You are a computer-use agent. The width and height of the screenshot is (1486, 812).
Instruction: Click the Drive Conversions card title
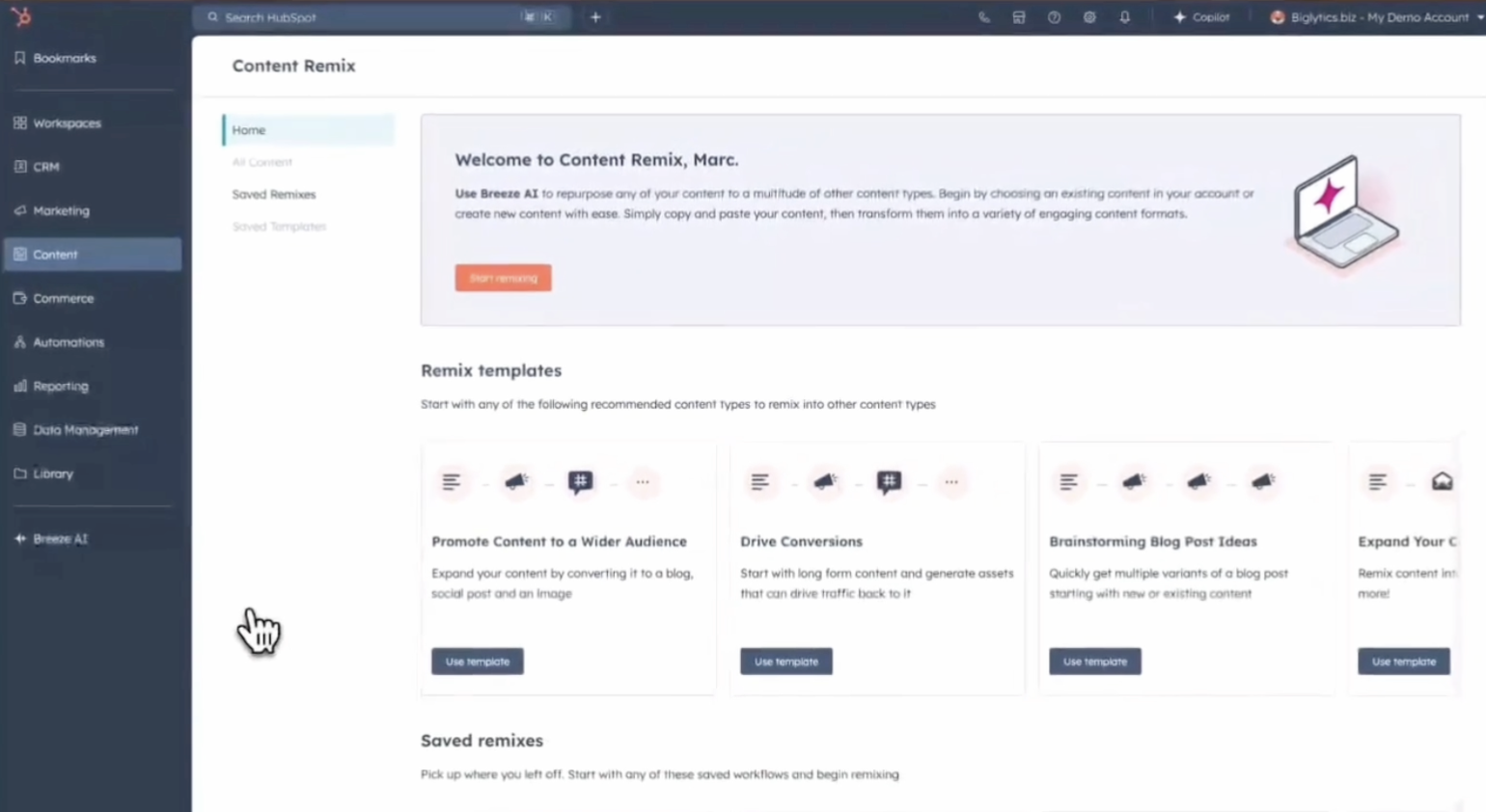pyautogui.click(x=802, y=542)
